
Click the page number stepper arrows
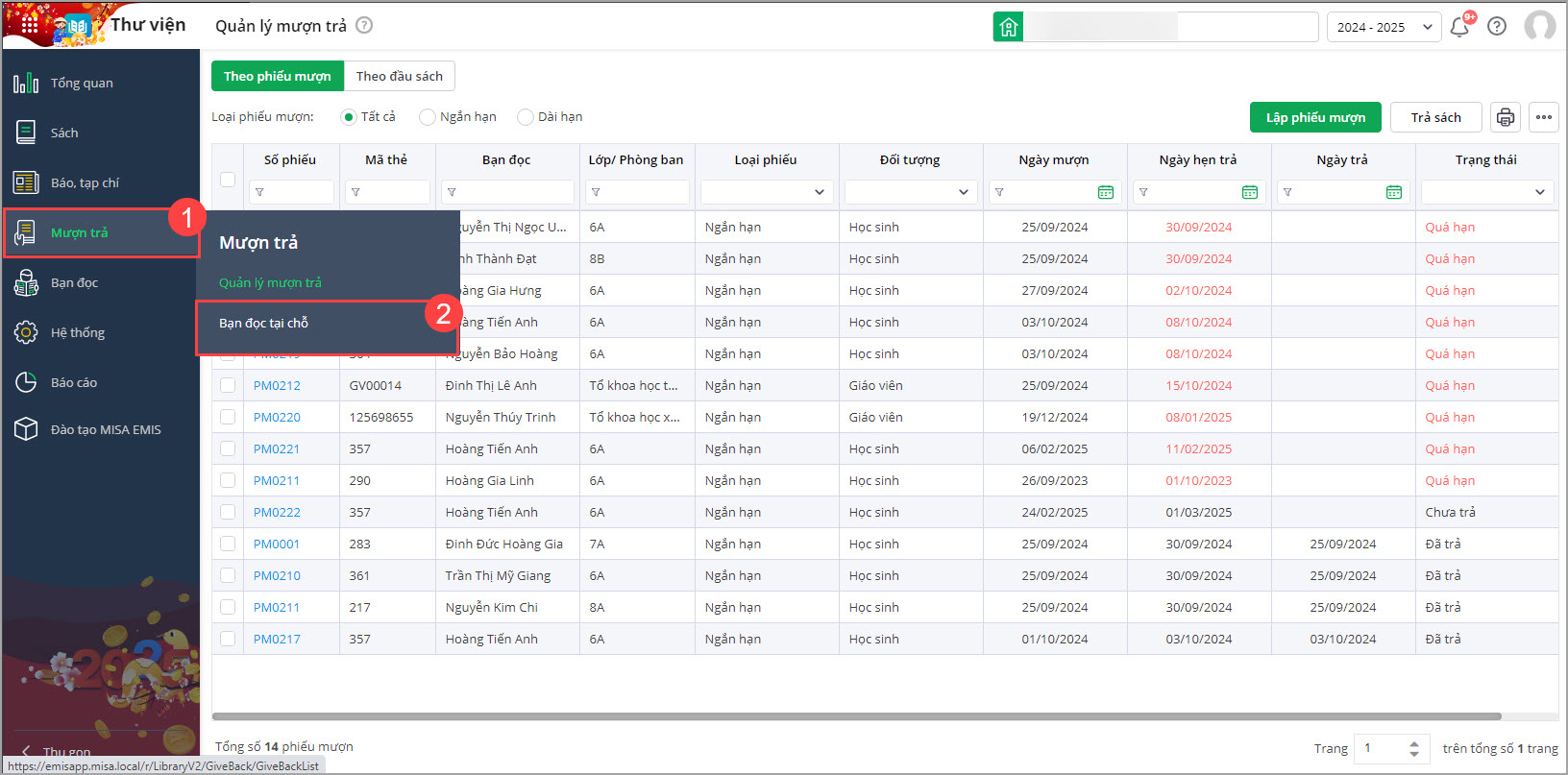[1413, 748]
